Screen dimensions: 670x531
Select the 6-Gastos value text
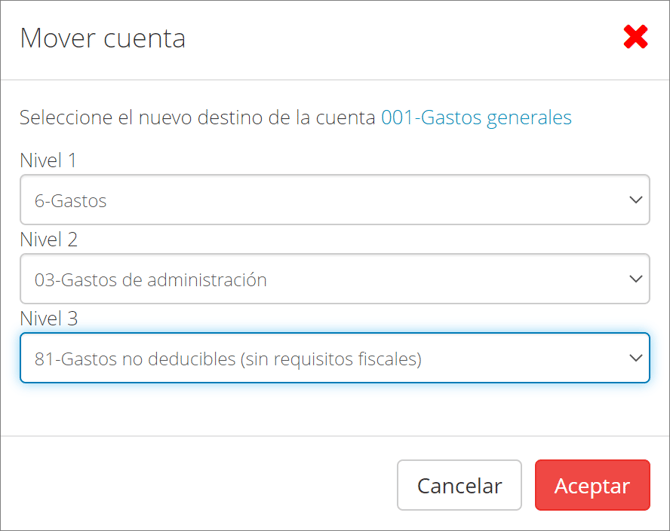tap(71, 200)
